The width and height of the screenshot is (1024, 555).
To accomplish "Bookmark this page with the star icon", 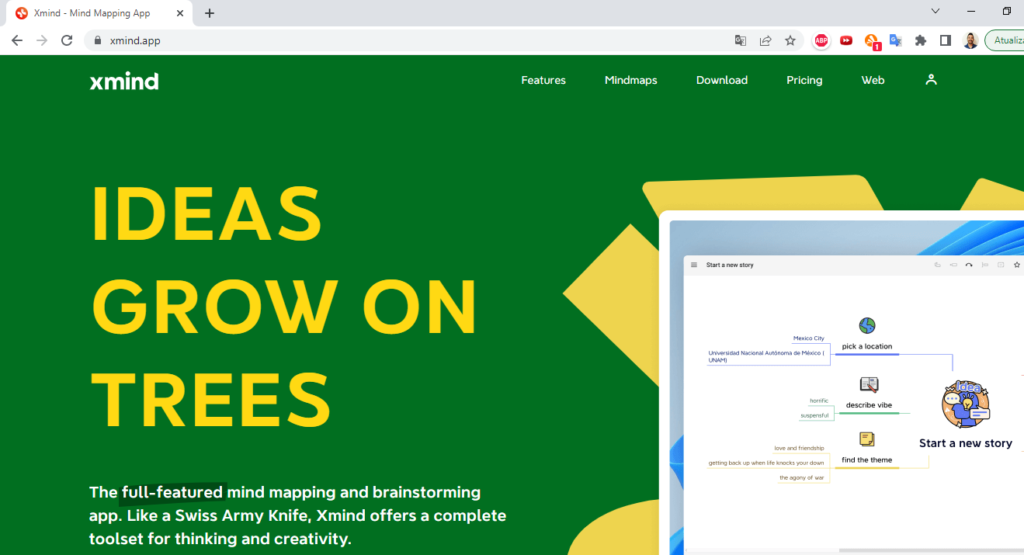I will (x=790, y=40).
